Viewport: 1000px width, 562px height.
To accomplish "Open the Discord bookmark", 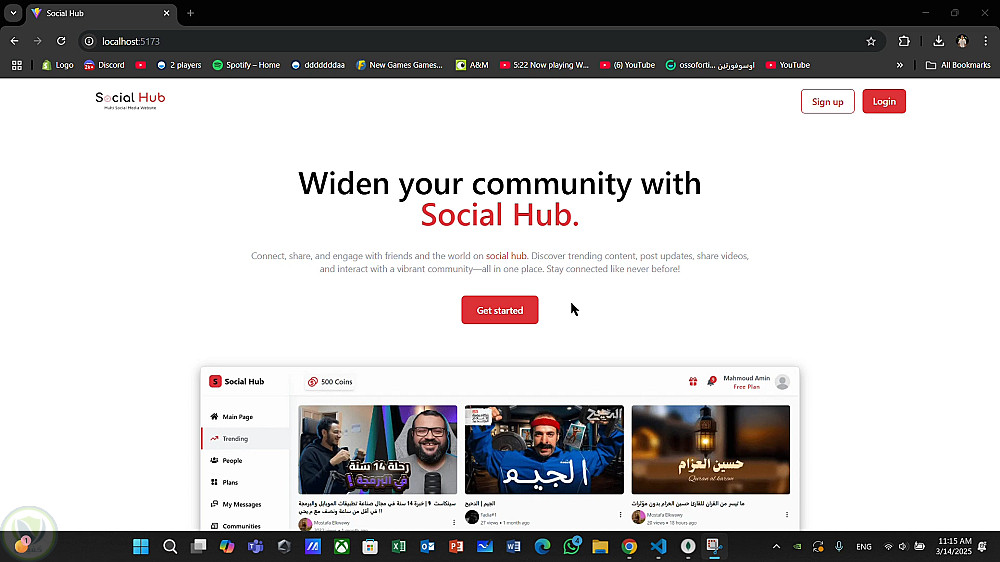I will 105,65.
